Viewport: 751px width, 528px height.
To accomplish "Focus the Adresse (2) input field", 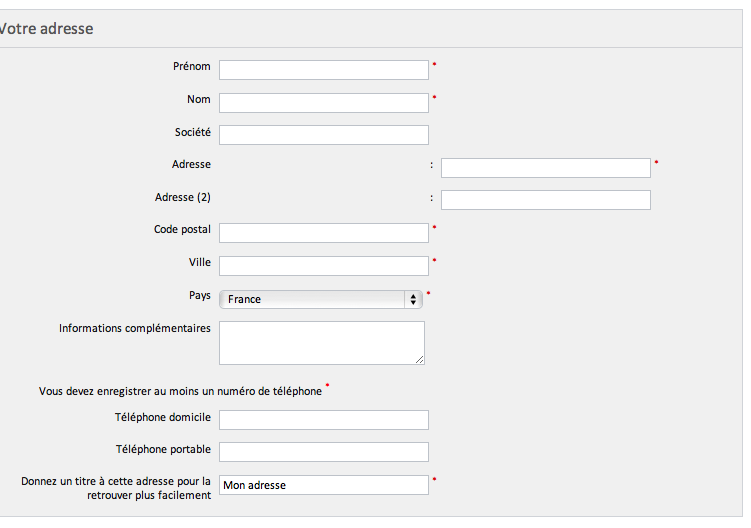I will (x=546, y=200).
